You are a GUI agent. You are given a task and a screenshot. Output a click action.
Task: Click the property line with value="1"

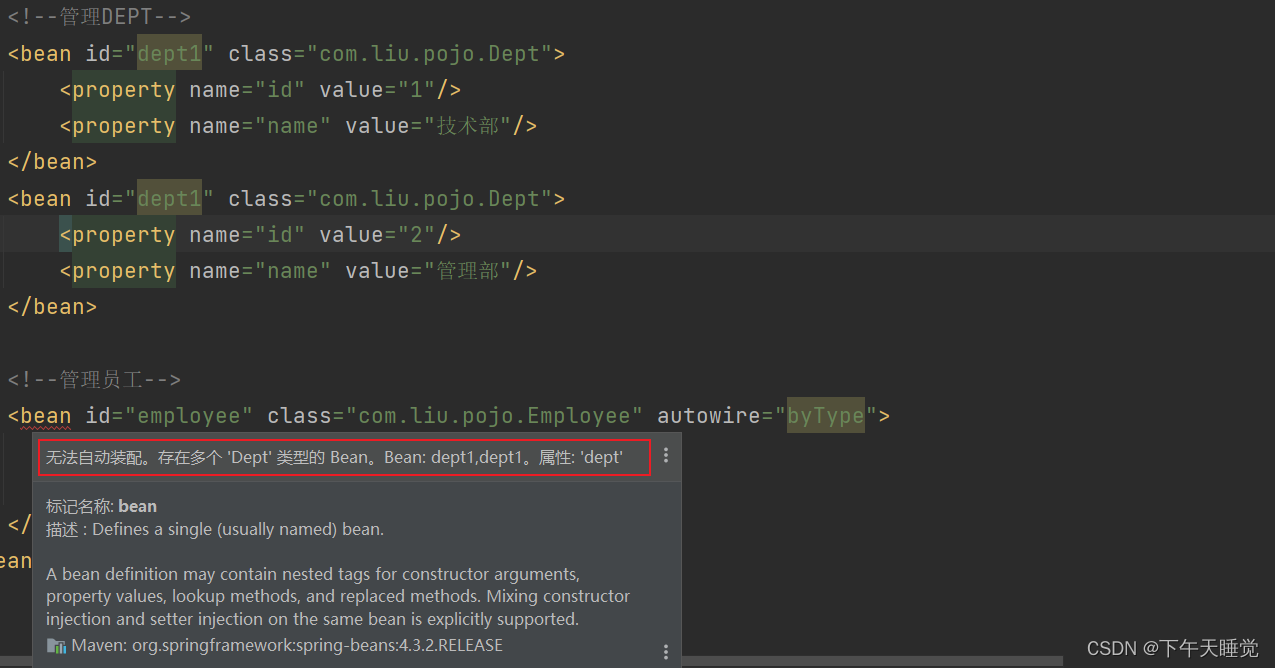click(x=260, y=90)
